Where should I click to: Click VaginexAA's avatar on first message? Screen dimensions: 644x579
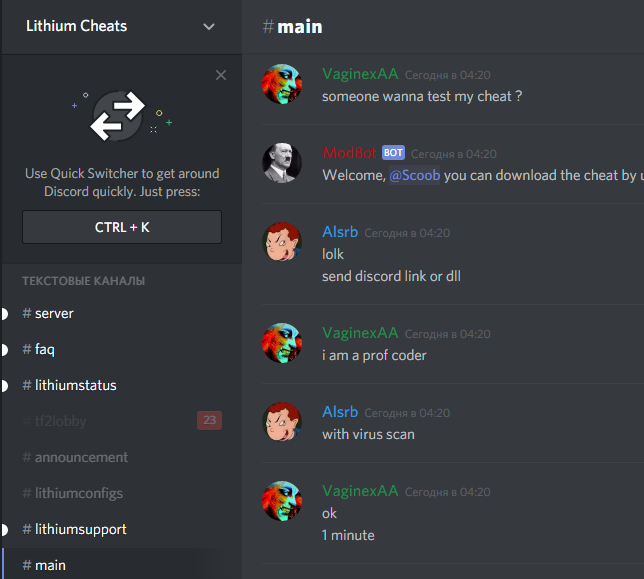[282, 84]
